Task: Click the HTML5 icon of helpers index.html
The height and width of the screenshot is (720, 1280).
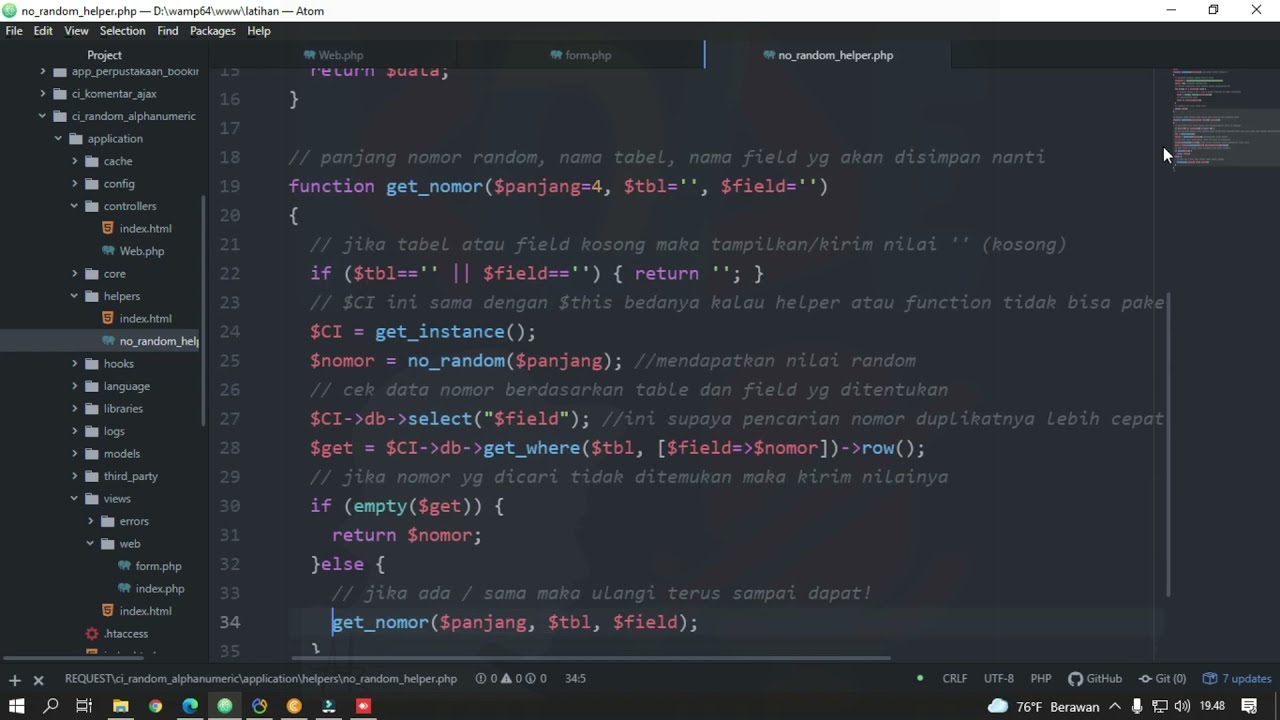Action: [108, 318]
